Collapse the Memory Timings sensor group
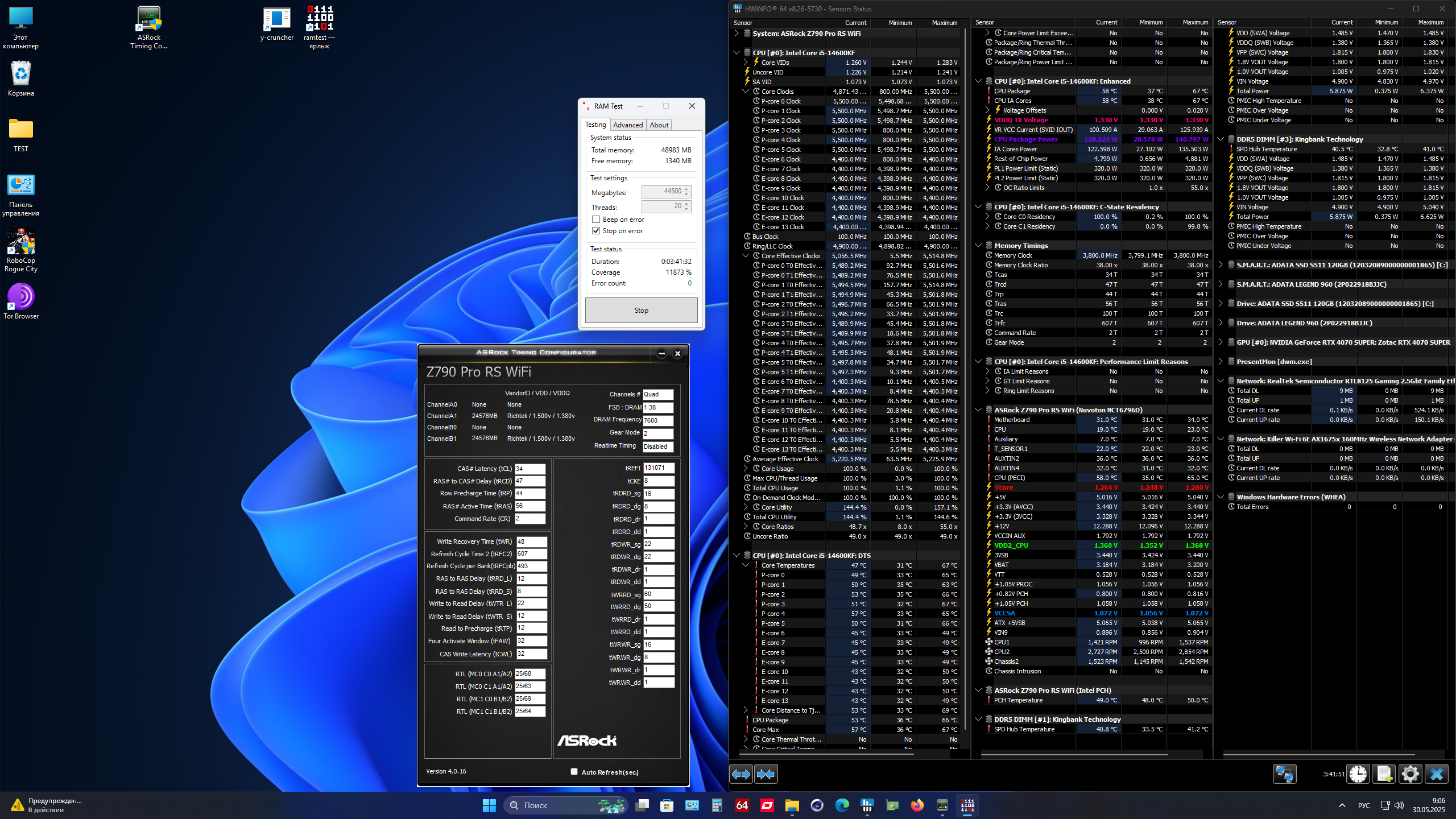Screen dimensions: 1456x819 978,246
